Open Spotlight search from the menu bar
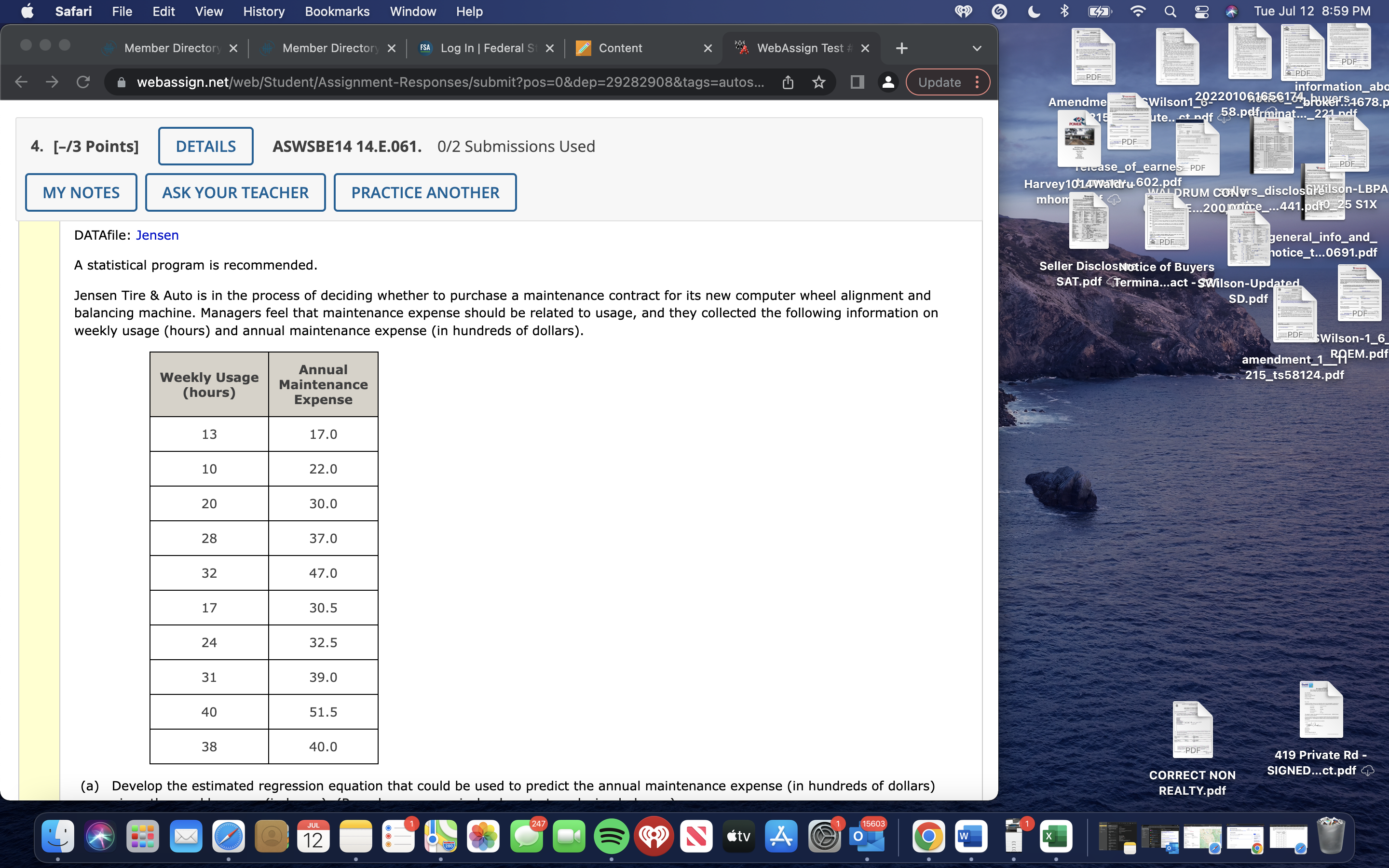 [1171, 11]
